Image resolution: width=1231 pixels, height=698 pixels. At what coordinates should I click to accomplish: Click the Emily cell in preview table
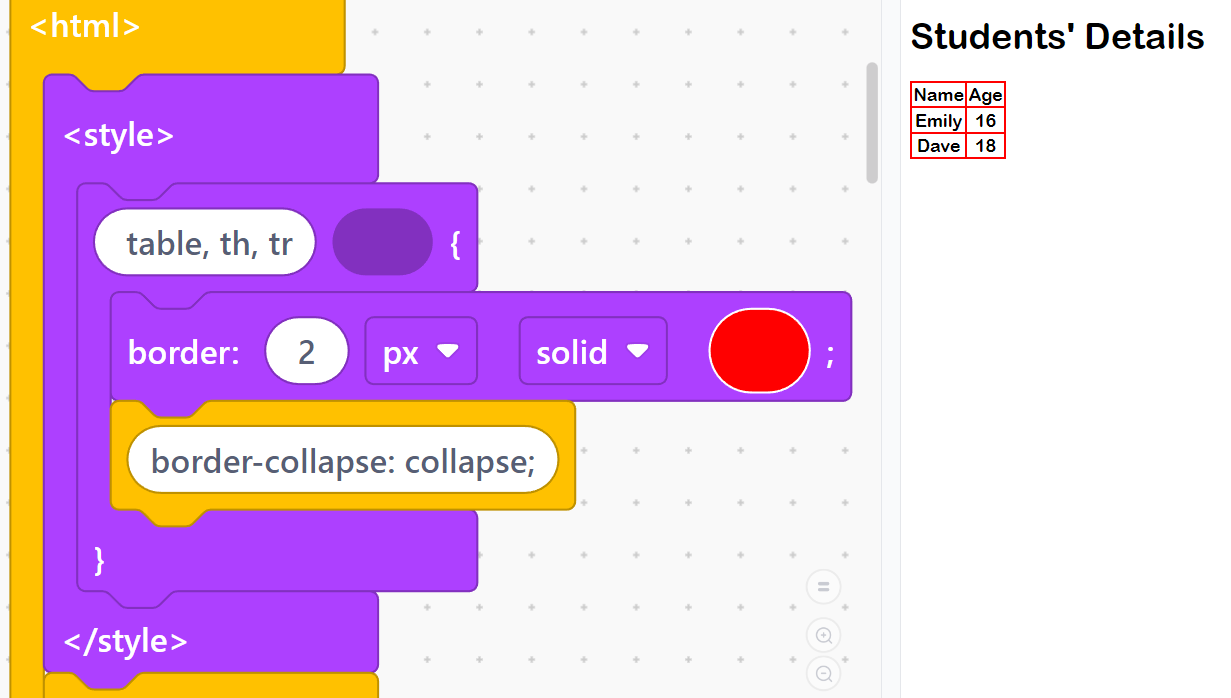point(938,121)
